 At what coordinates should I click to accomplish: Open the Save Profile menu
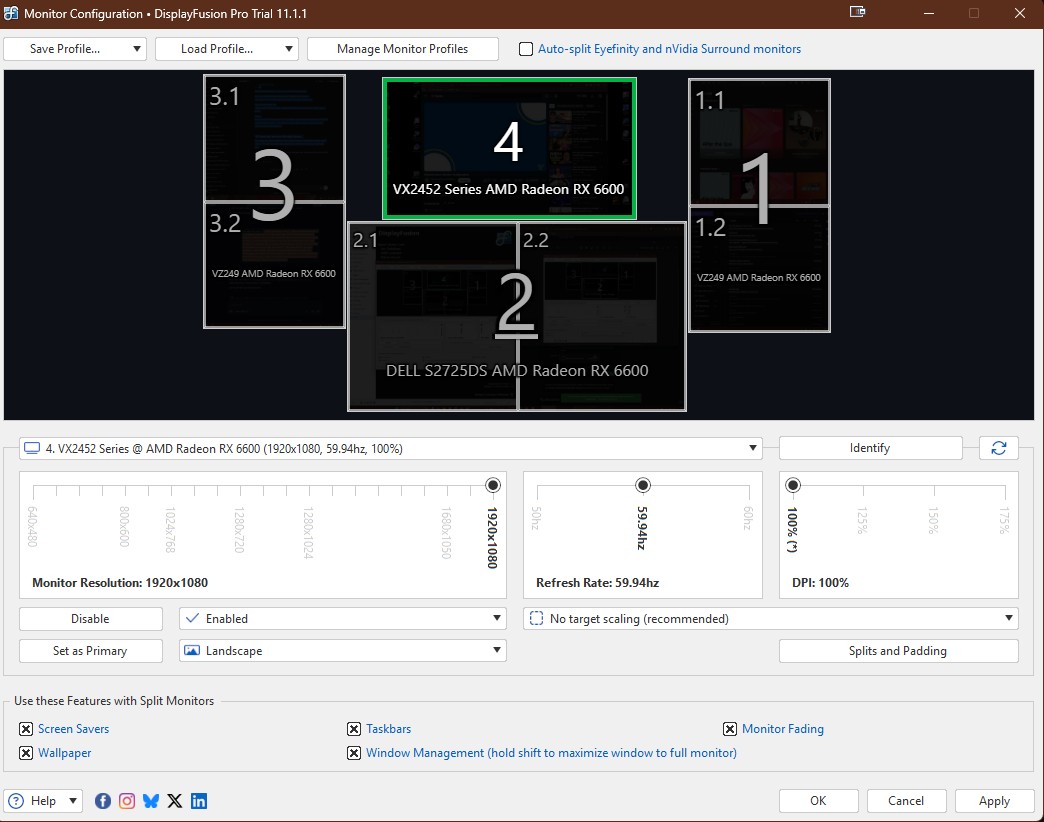click(x=75, y=49)
